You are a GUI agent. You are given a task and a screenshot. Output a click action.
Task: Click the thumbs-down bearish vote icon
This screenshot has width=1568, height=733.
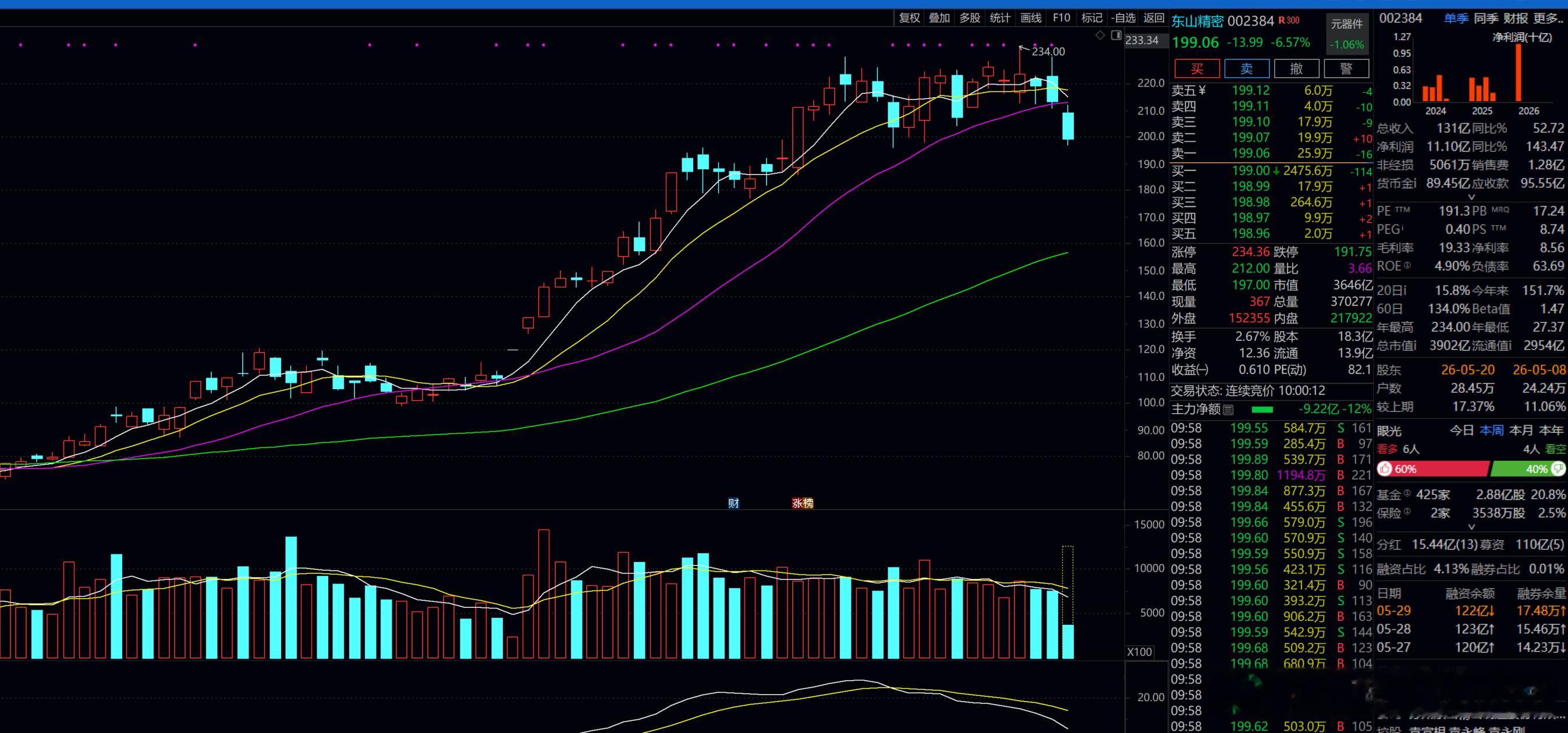(x=1558, y=468)
